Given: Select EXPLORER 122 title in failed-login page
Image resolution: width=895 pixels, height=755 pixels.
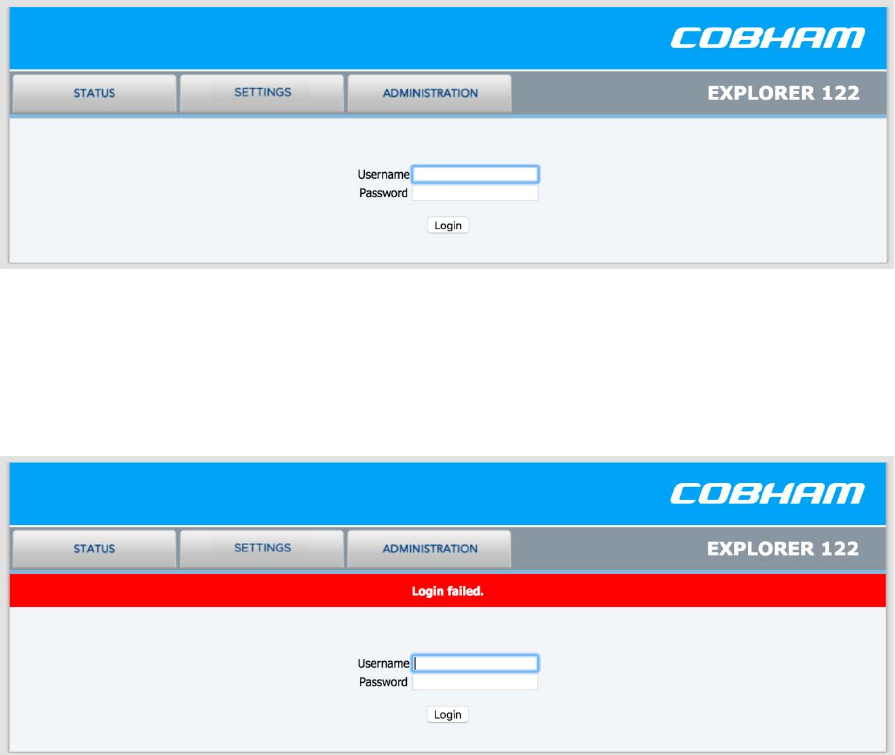Looking at the screenshot, I should click(783, 548).
